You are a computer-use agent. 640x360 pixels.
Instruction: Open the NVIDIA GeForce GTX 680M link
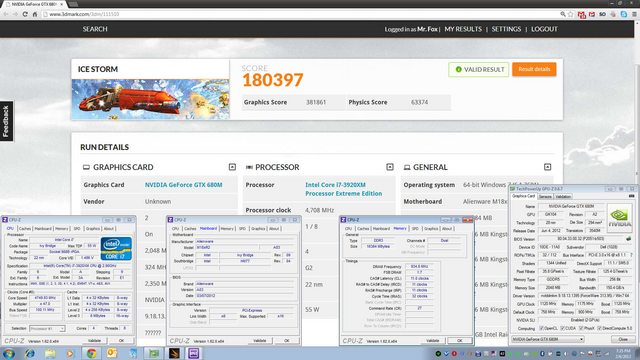click(x=184, y=185)
